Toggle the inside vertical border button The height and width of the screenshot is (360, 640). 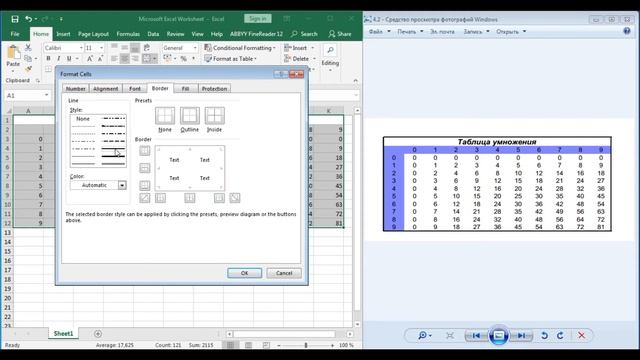point(190,198)
